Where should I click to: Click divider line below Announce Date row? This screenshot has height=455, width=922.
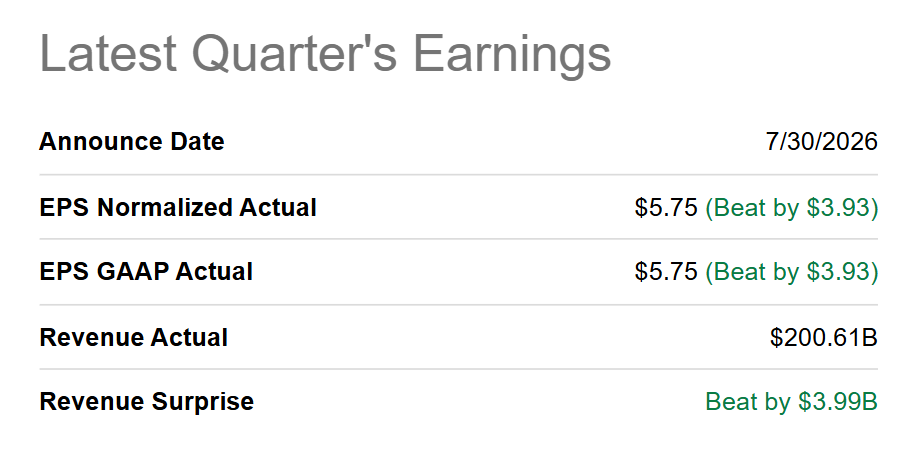pos(459,175)
